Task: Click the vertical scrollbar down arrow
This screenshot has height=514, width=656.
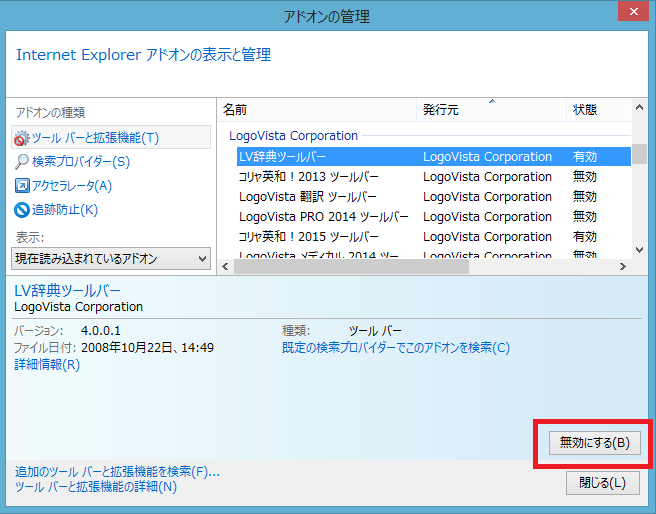Action: [x=639, y=250]
